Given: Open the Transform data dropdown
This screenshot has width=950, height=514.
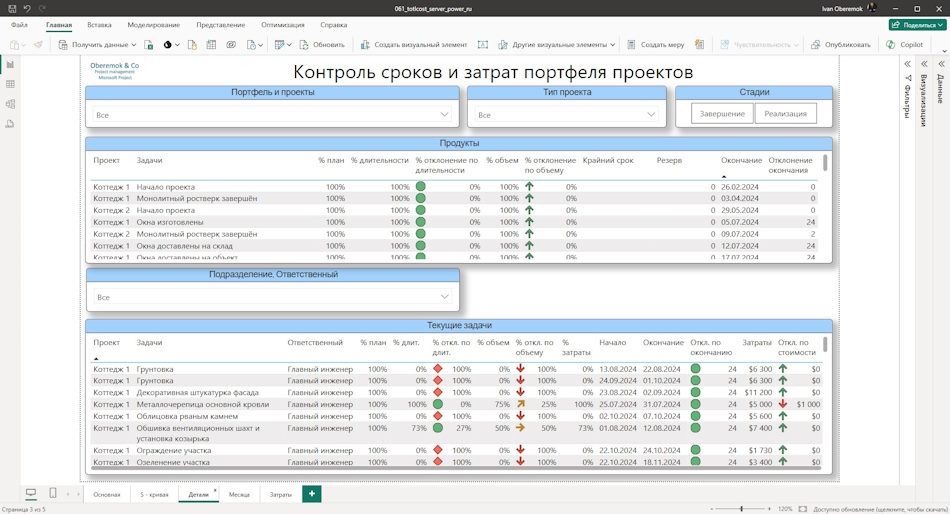Looking at the screenshot, I should click(x=282, y=44).
